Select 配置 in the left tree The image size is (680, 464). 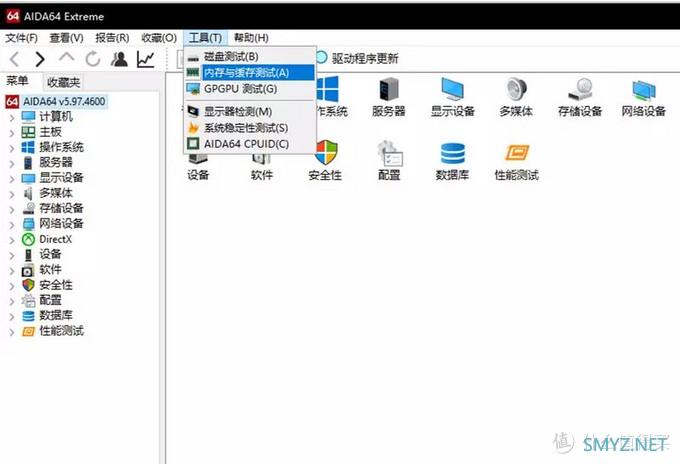pos(50,300)
